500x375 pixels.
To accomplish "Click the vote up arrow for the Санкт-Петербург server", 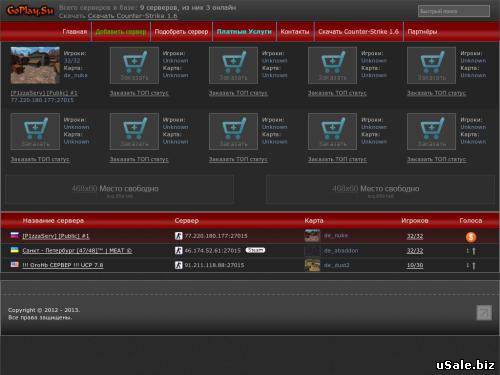I will pos(474,251).
